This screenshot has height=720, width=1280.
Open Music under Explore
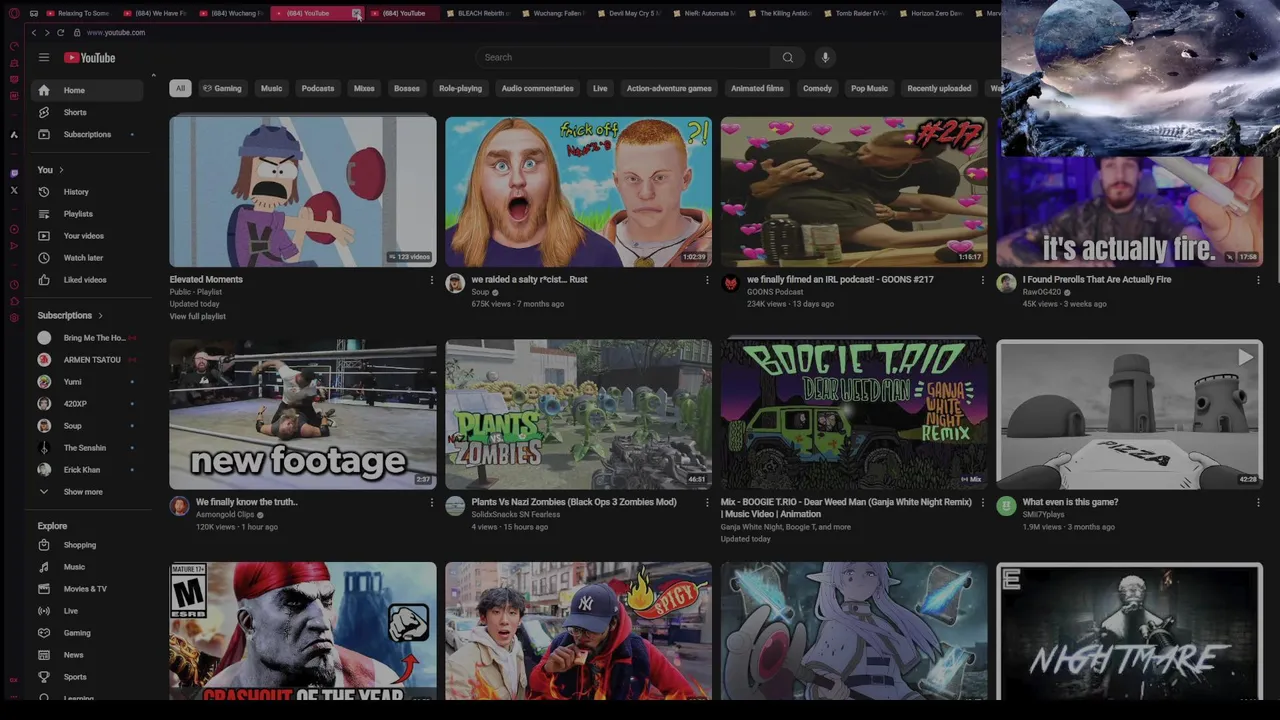[x=87, y=567]
